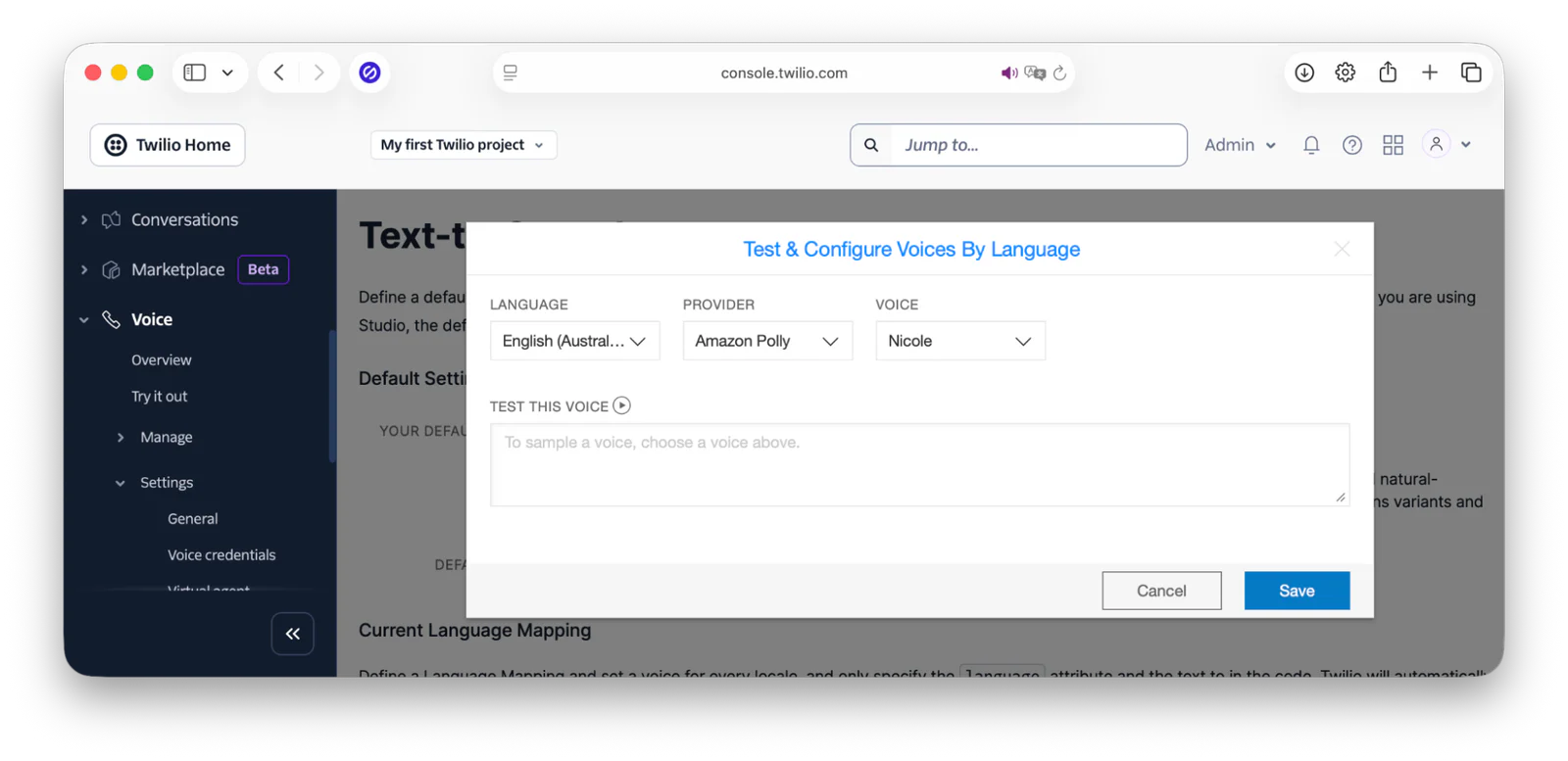Image resolution: width=1568 pixels, height=761 pixels.
Task: Expand the Manage submenu
Action: click(121, 438)
